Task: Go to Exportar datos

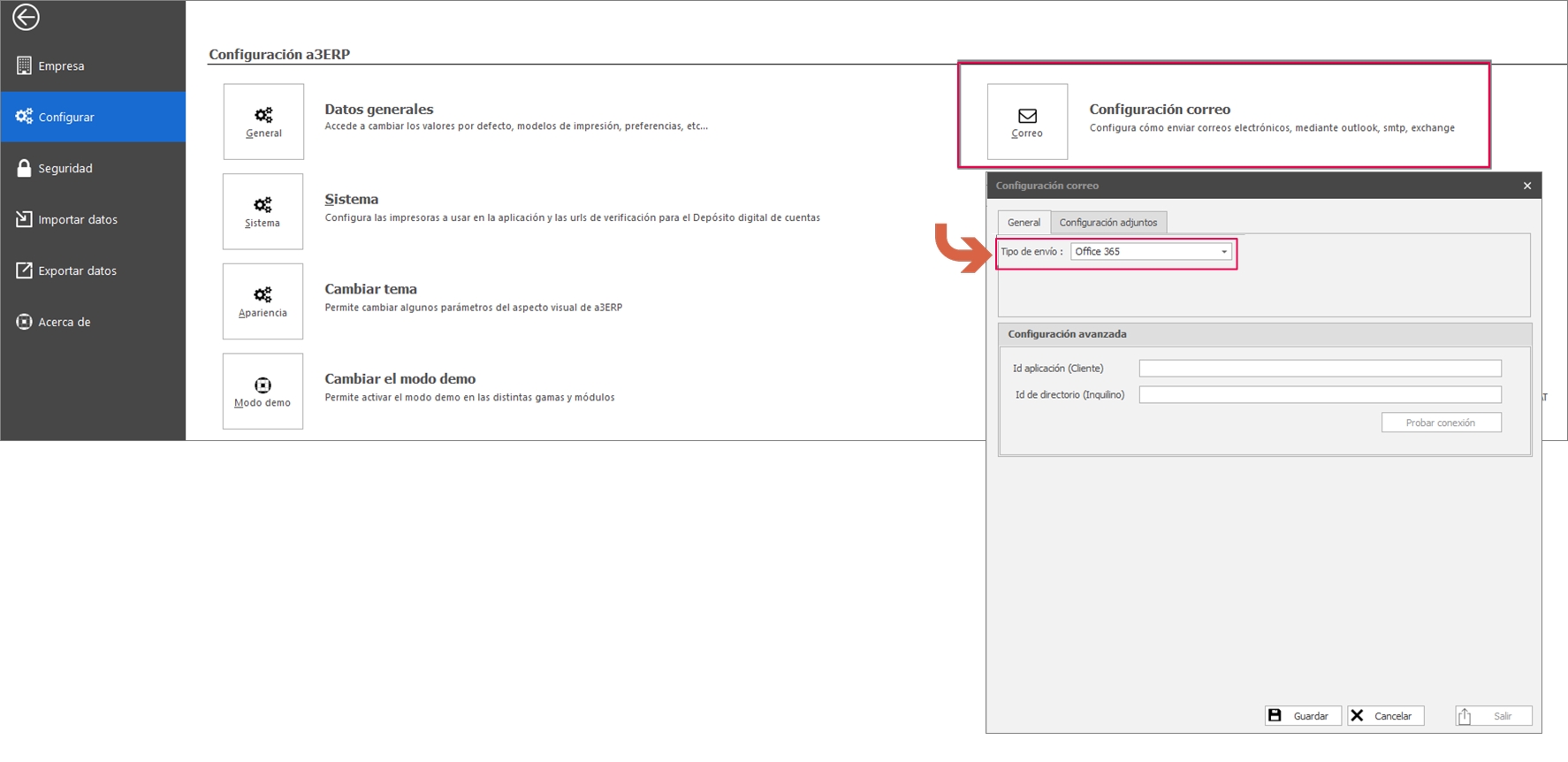Action: (x=93, y=271)
